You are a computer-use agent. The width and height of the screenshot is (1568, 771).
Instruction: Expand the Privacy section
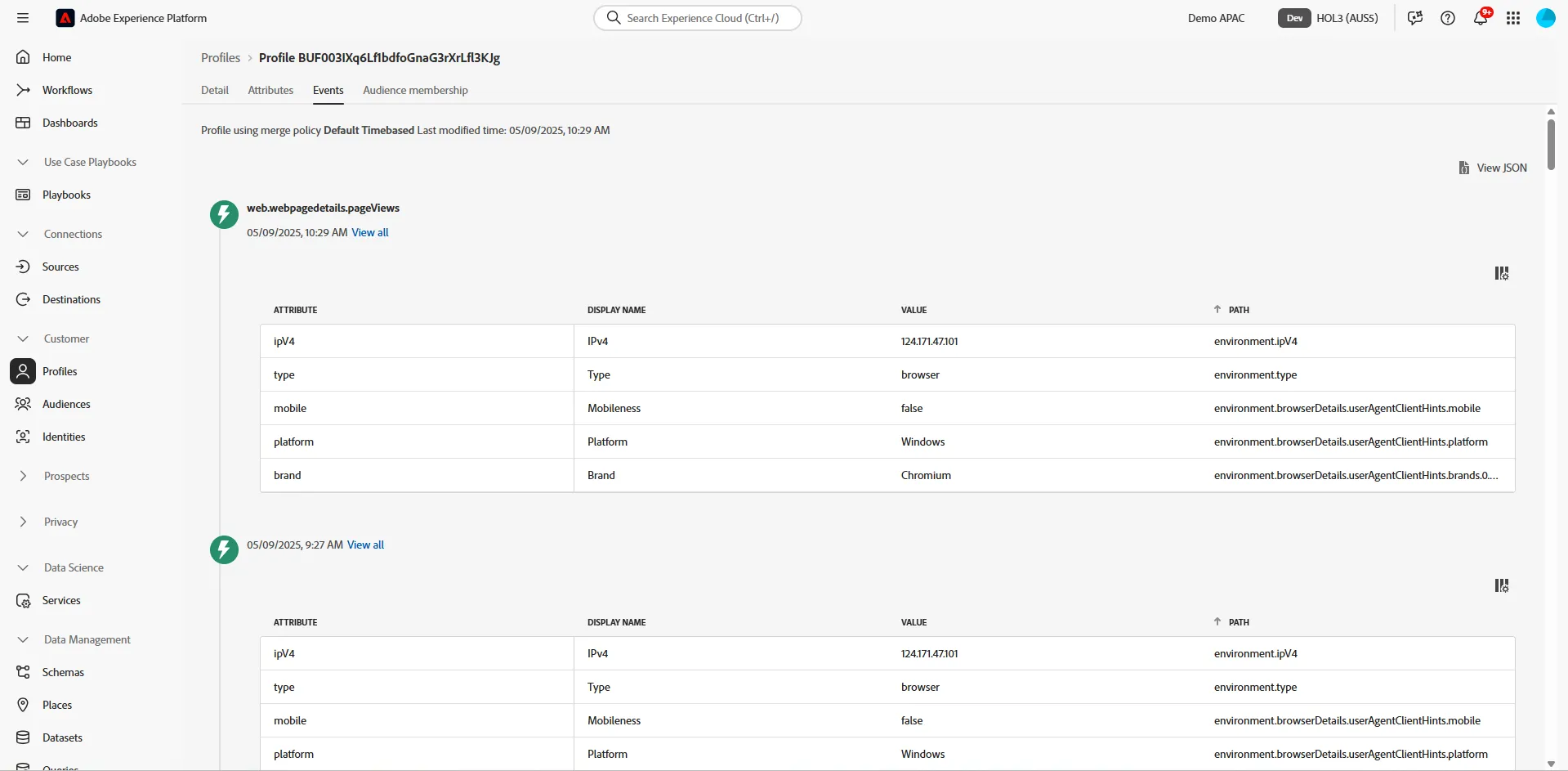(23, 522)
